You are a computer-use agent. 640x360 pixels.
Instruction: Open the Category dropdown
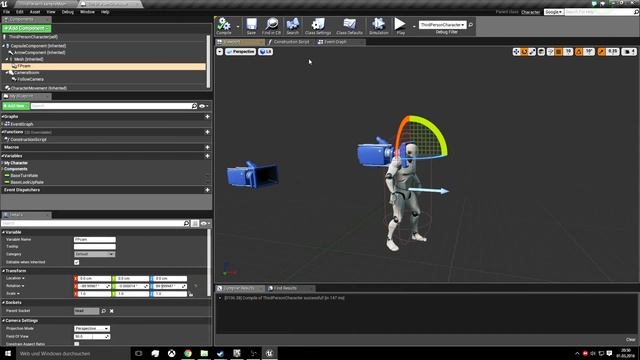(95, 254)
